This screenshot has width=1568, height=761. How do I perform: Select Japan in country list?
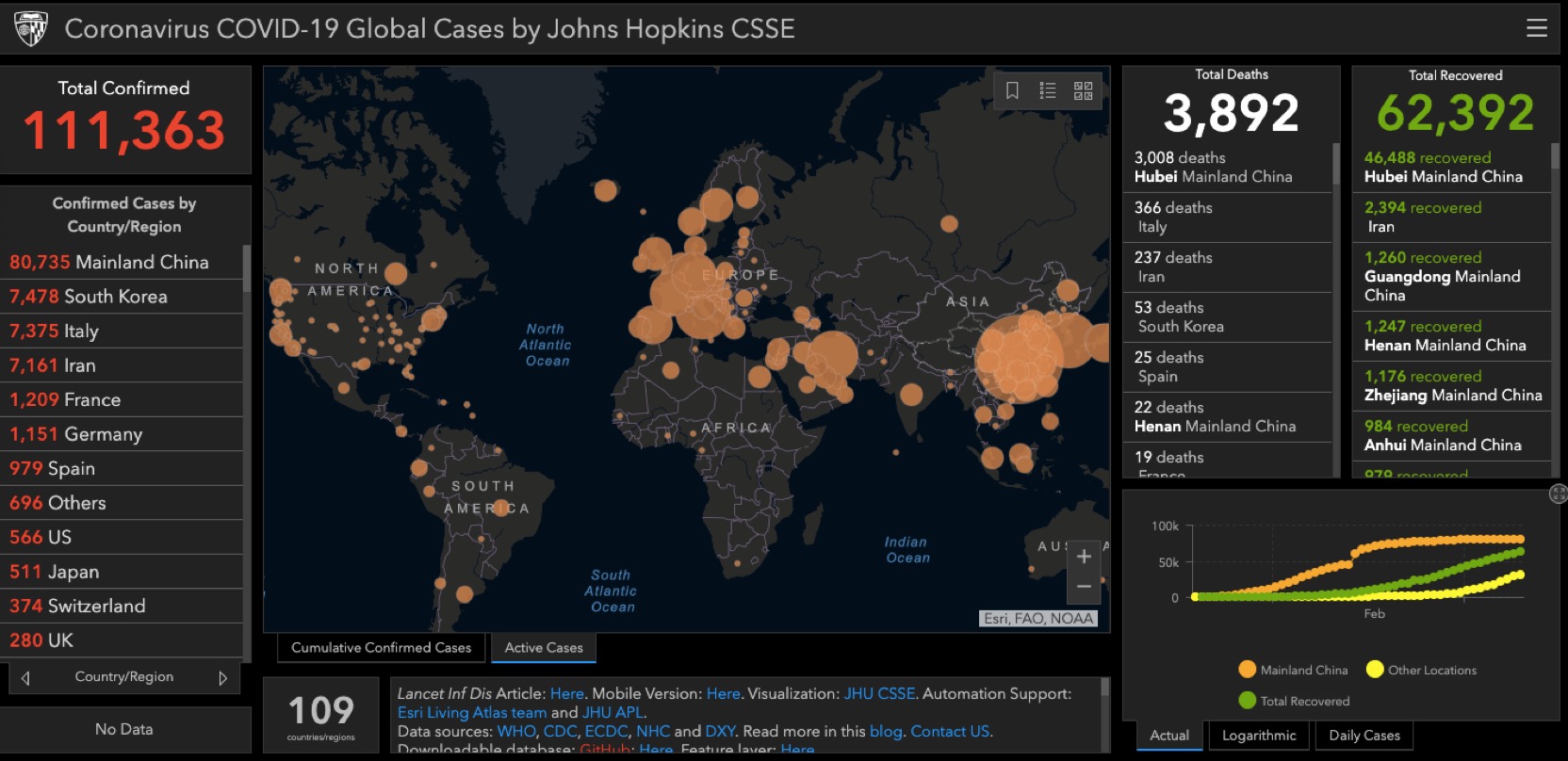122,572
